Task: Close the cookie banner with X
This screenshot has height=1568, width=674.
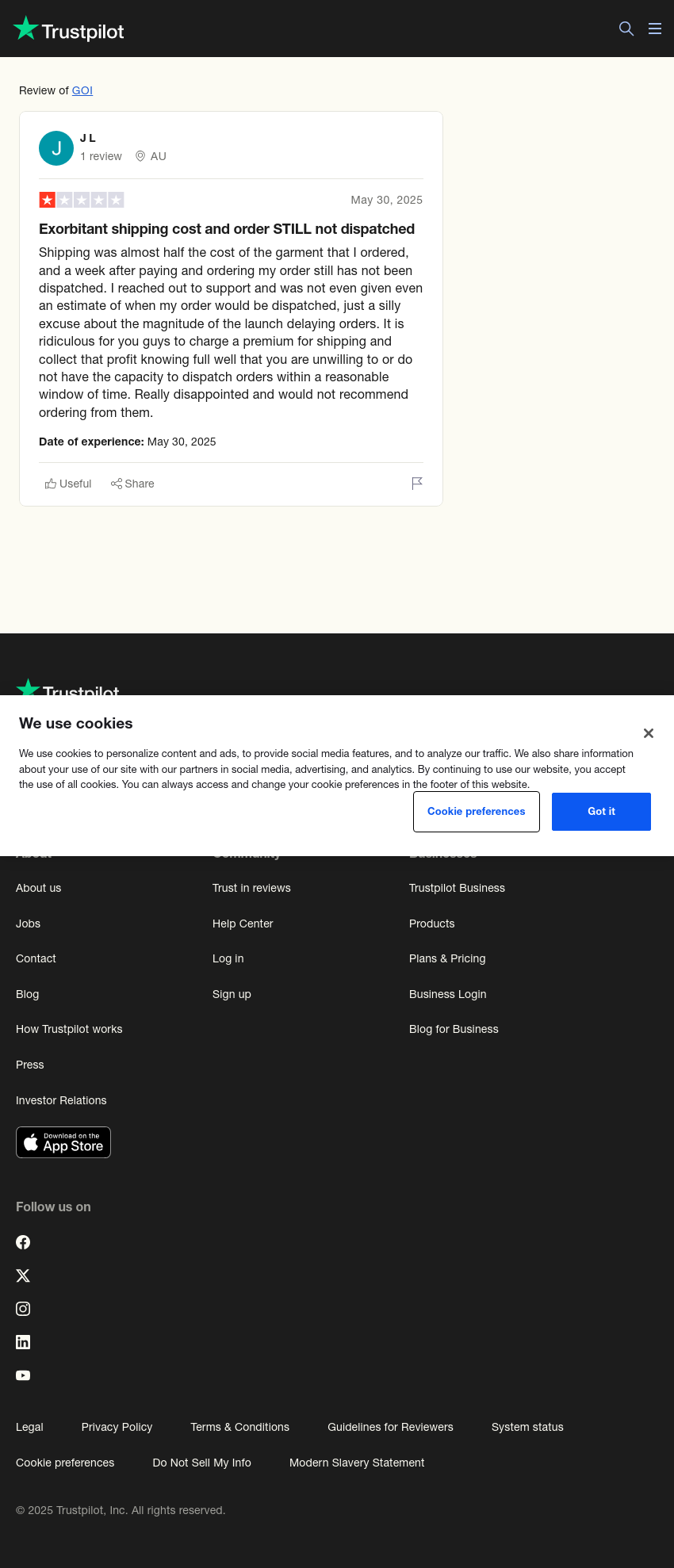Action: pyautogui.click(x=649, y=733)
